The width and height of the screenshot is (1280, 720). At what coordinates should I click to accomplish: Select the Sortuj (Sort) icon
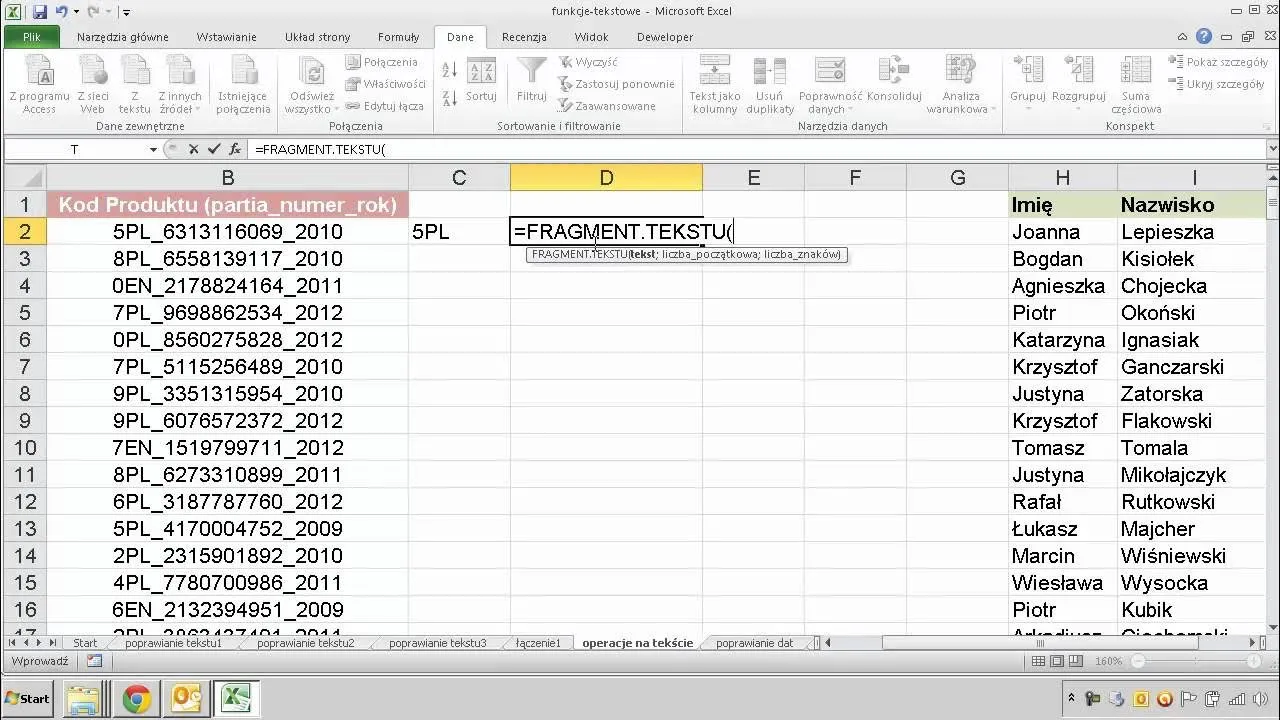[x=481, y=78]
